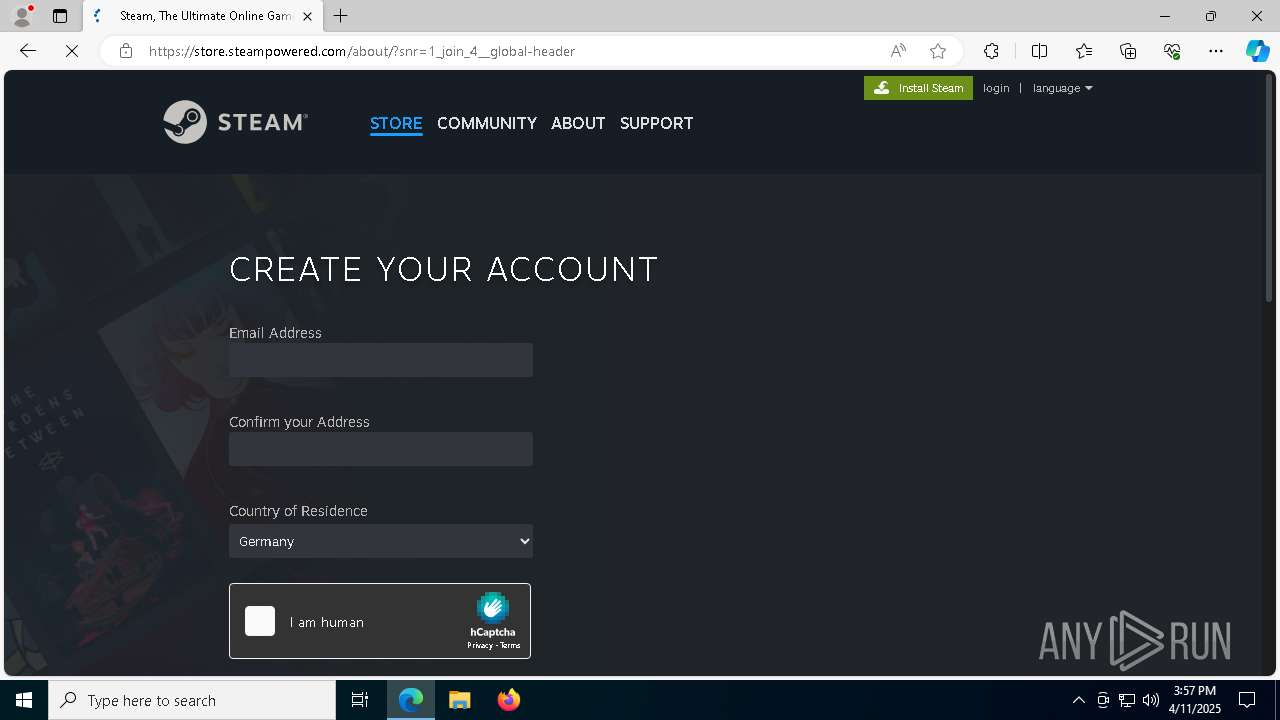
Task: Open the taskbar clock and date
Action: 1196,700
